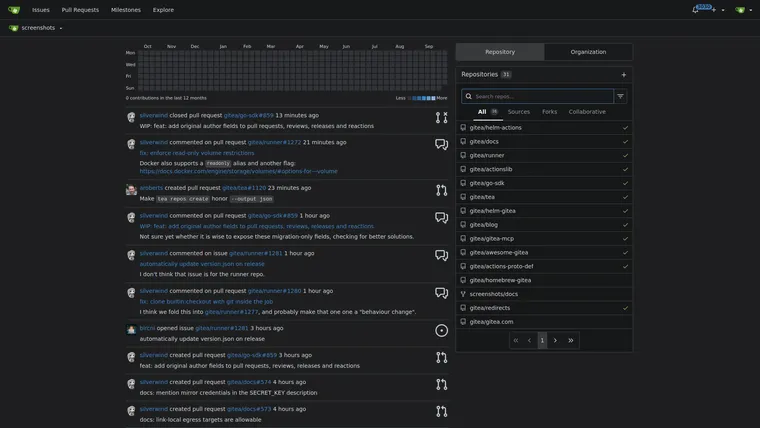Click the open issue circle icon for runner#1281
The height and width of the screenshot is (428, 760).
[441, 331]
